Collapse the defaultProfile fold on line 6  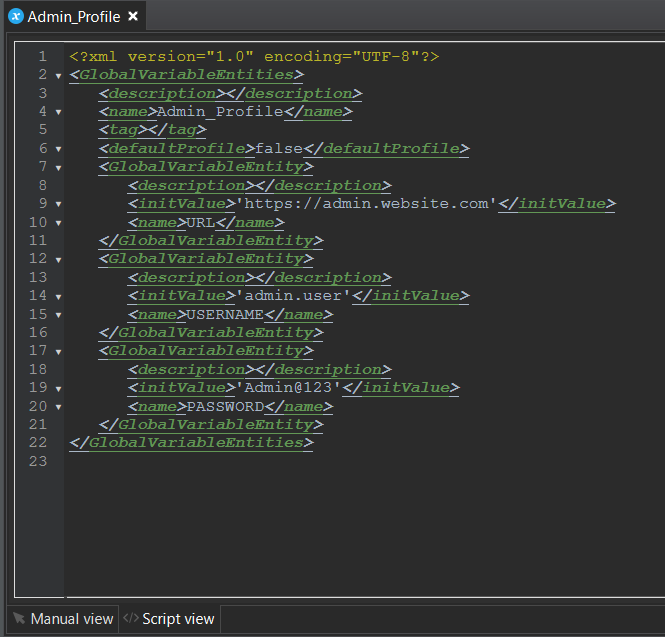coord(58,149)
